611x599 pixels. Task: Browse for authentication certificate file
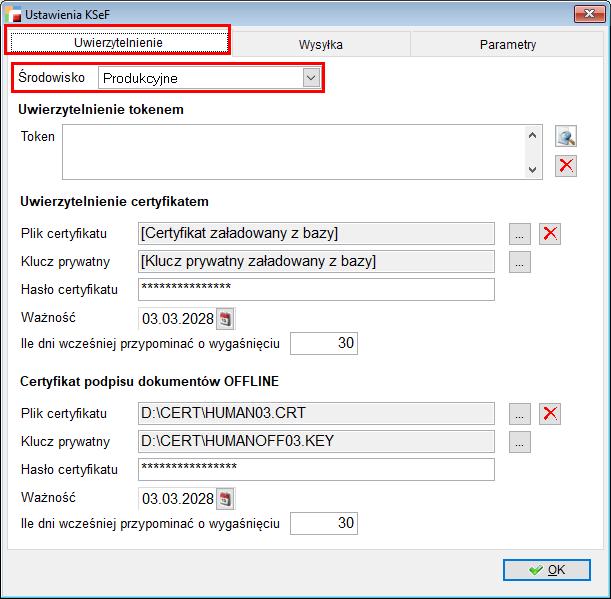click(519, 234)
